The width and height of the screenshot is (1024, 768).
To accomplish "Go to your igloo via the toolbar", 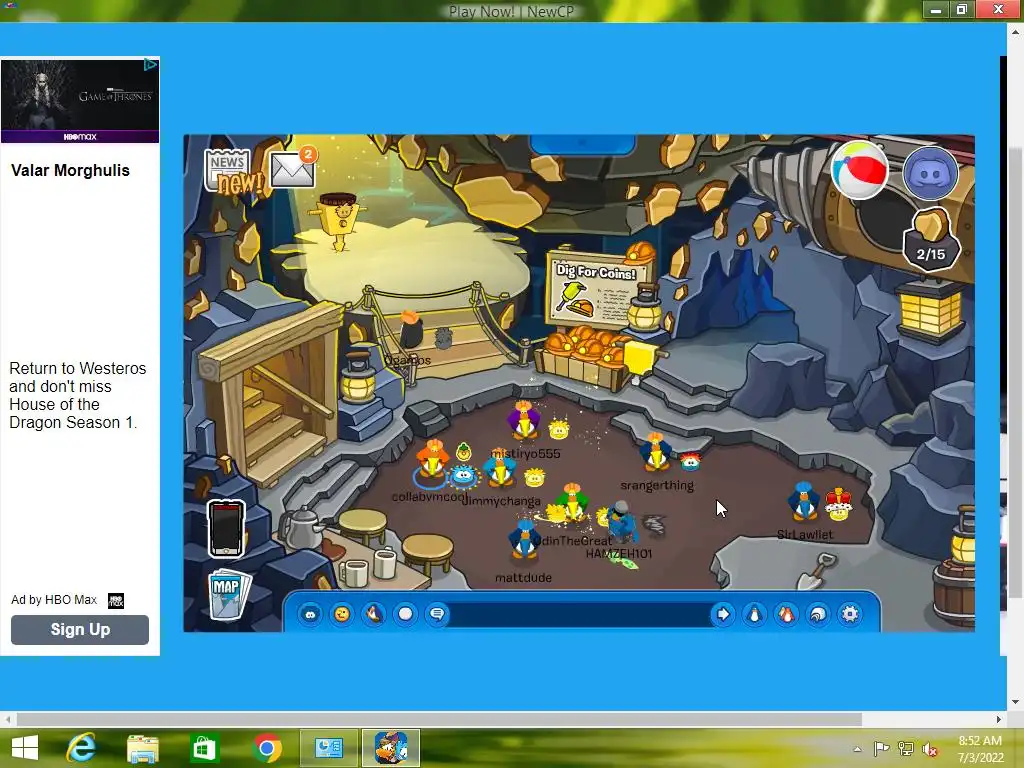I will pos(818,614).
